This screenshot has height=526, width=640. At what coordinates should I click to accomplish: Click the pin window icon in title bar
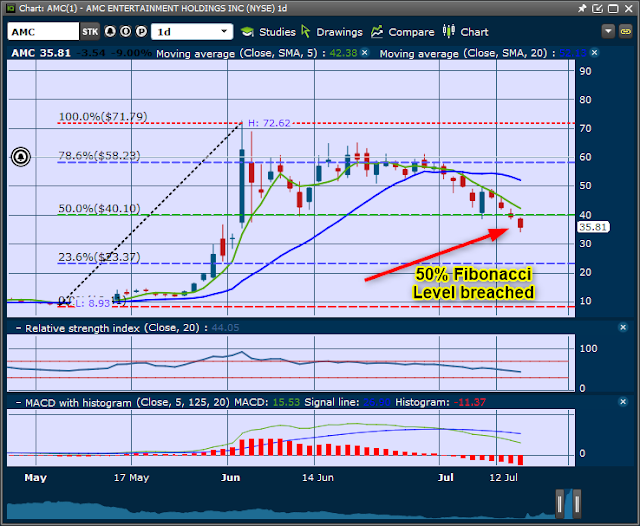click(x=582, y=8)
